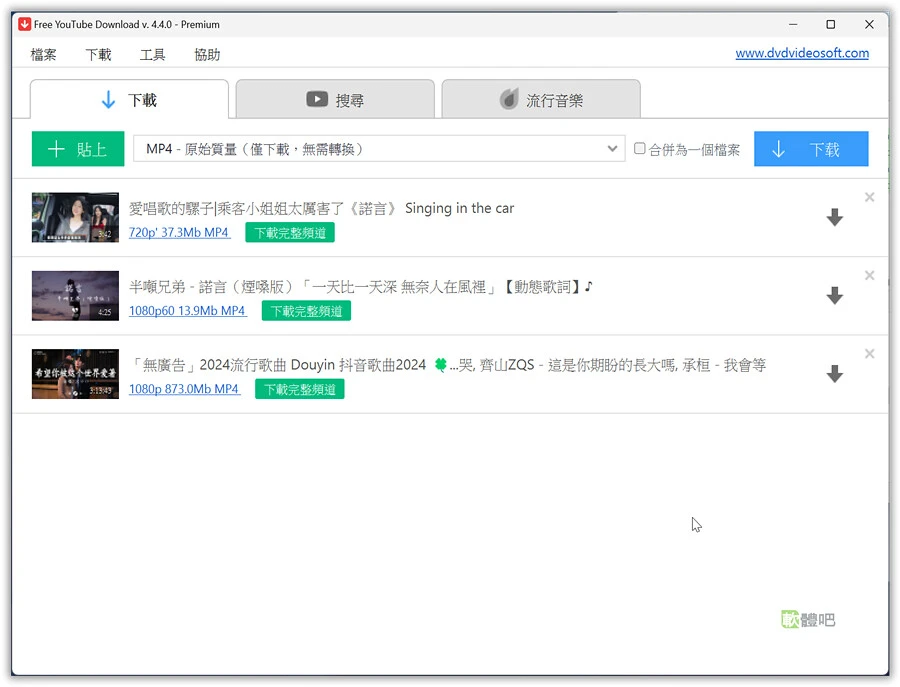Click the 720p' 37.3Mb MP4 quality link

tap(179, 232)
